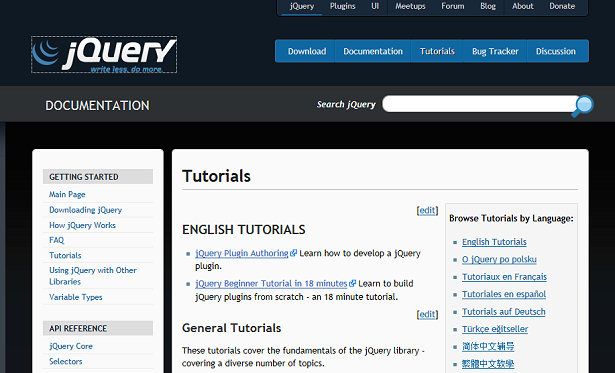Viewport: 615px width, 373px height.
Task: Open Plugins in the top navigation
Action: click(x=342, y=6)
